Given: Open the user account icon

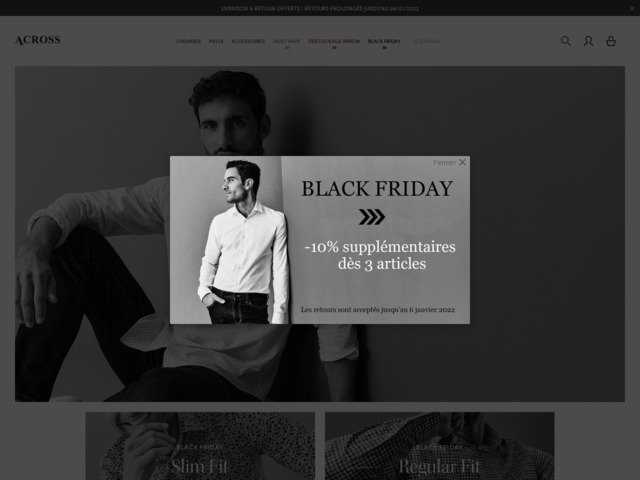Looking at the screenshot, I should tap(588, 41).
